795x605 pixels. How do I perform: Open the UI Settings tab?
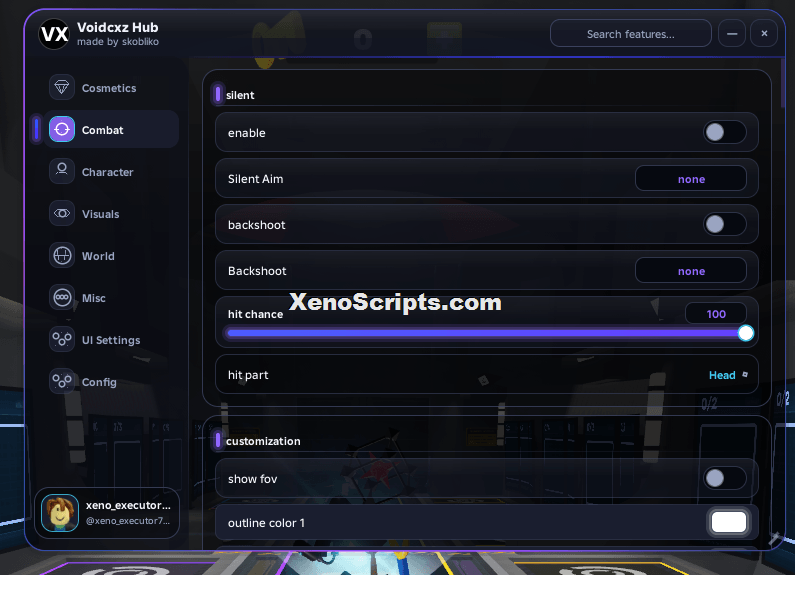111,340
